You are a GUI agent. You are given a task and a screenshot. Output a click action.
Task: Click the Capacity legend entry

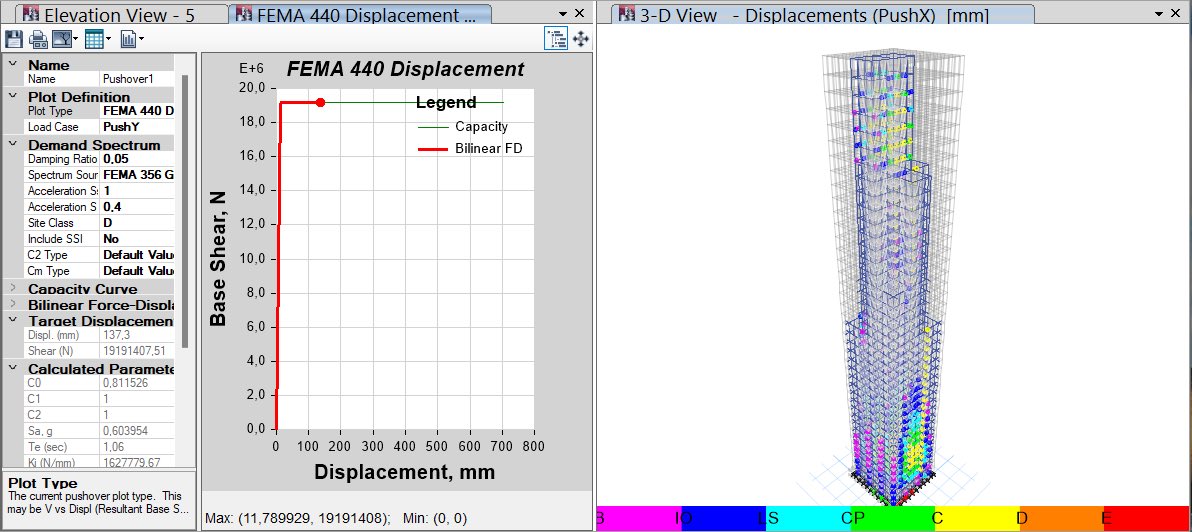(464, 127)
